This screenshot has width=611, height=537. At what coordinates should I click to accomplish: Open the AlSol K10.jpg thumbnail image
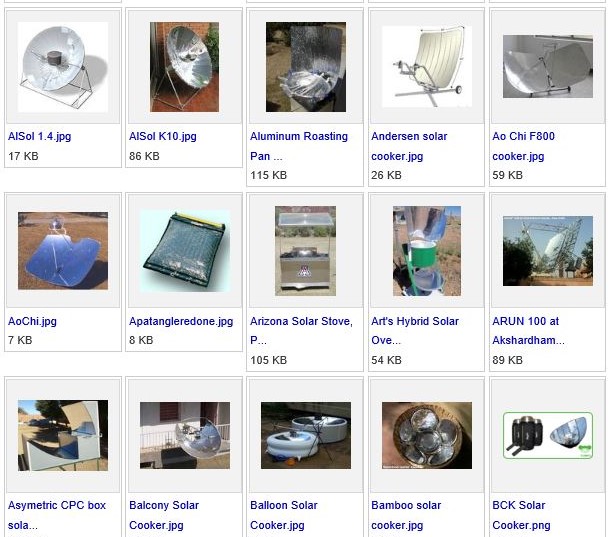[184, 67]
